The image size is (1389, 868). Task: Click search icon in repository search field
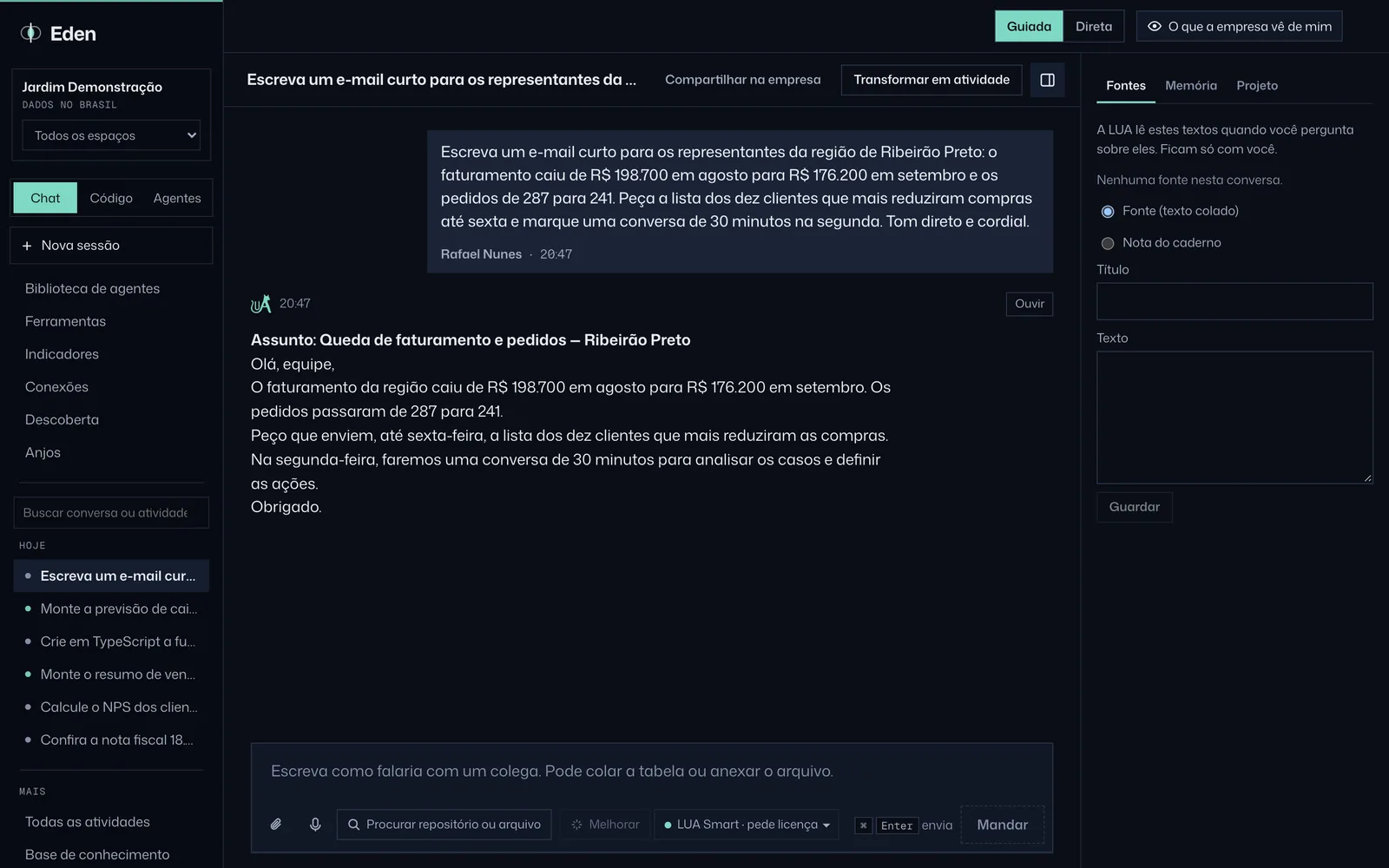353,825
